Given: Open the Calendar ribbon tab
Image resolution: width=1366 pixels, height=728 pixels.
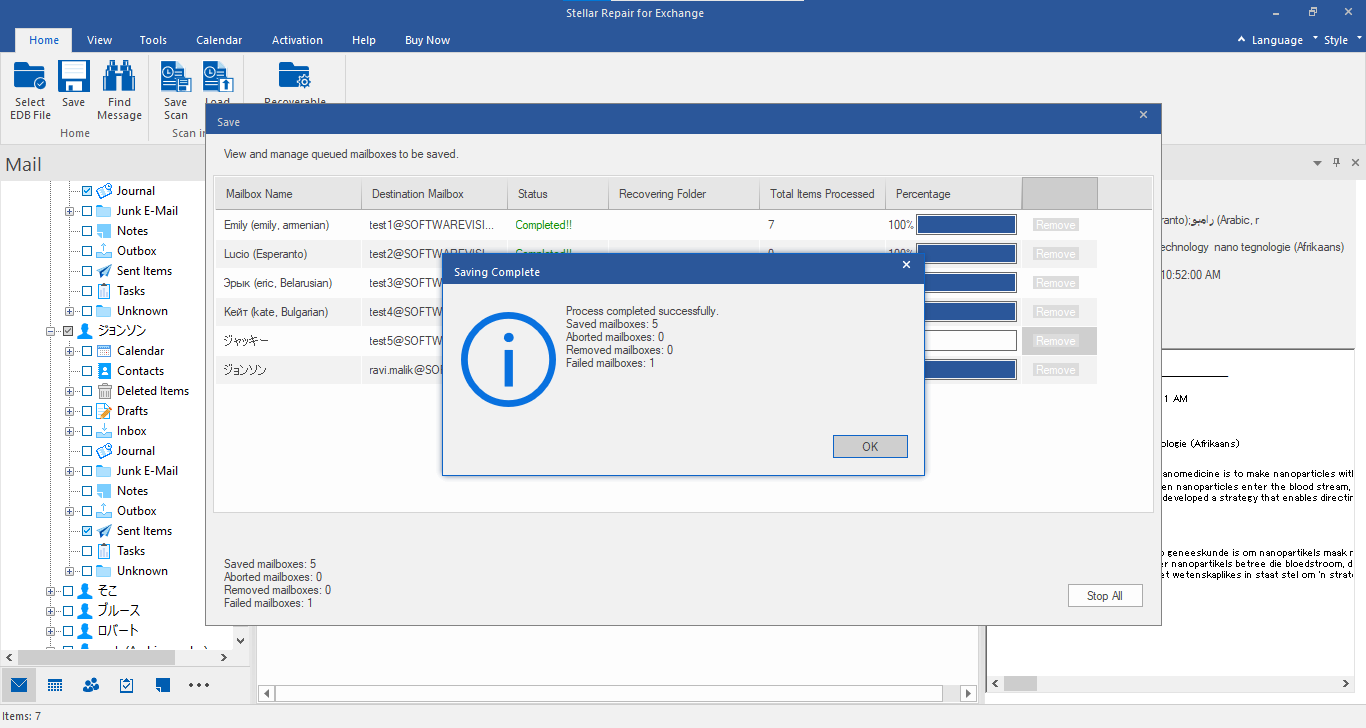Looking at the screenshot, I should [219, 40].
